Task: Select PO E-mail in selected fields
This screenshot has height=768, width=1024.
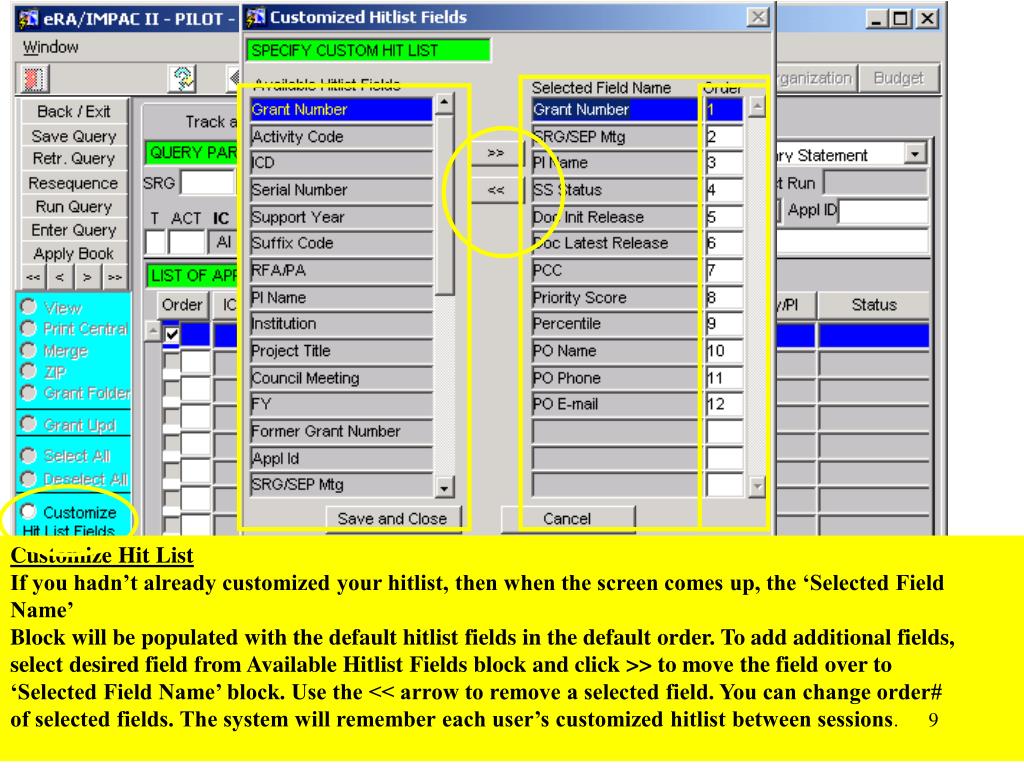Action: click(x=614, y=404)
